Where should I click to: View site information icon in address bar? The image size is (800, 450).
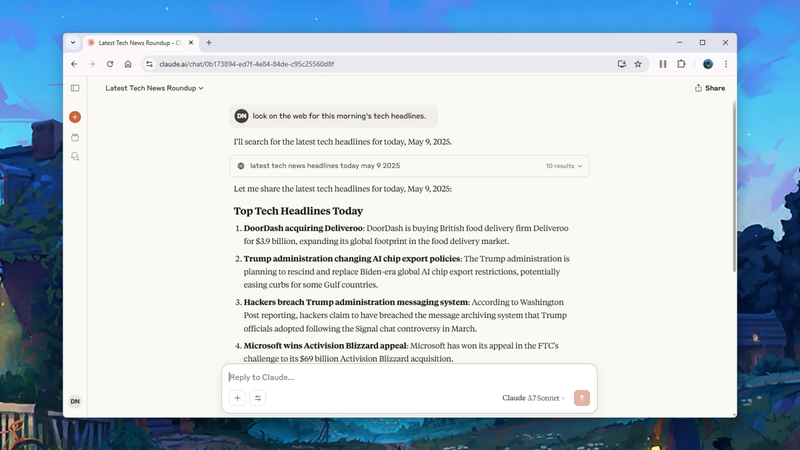click(149, 64)
